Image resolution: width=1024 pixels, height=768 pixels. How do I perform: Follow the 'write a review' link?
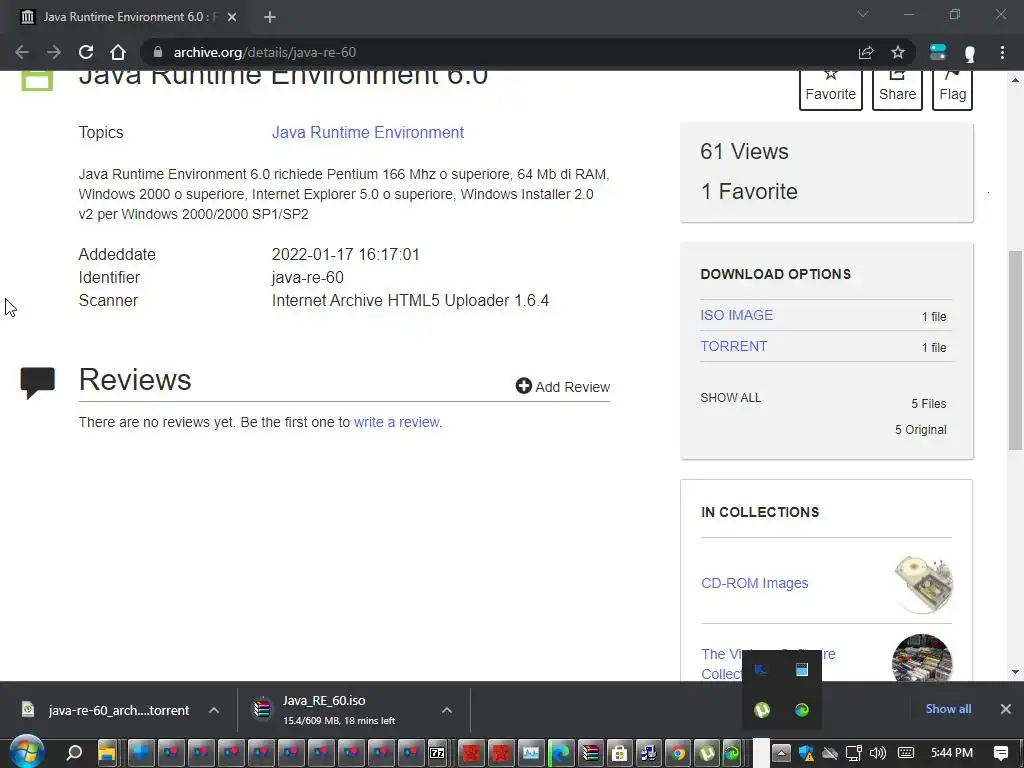(396, 422)
